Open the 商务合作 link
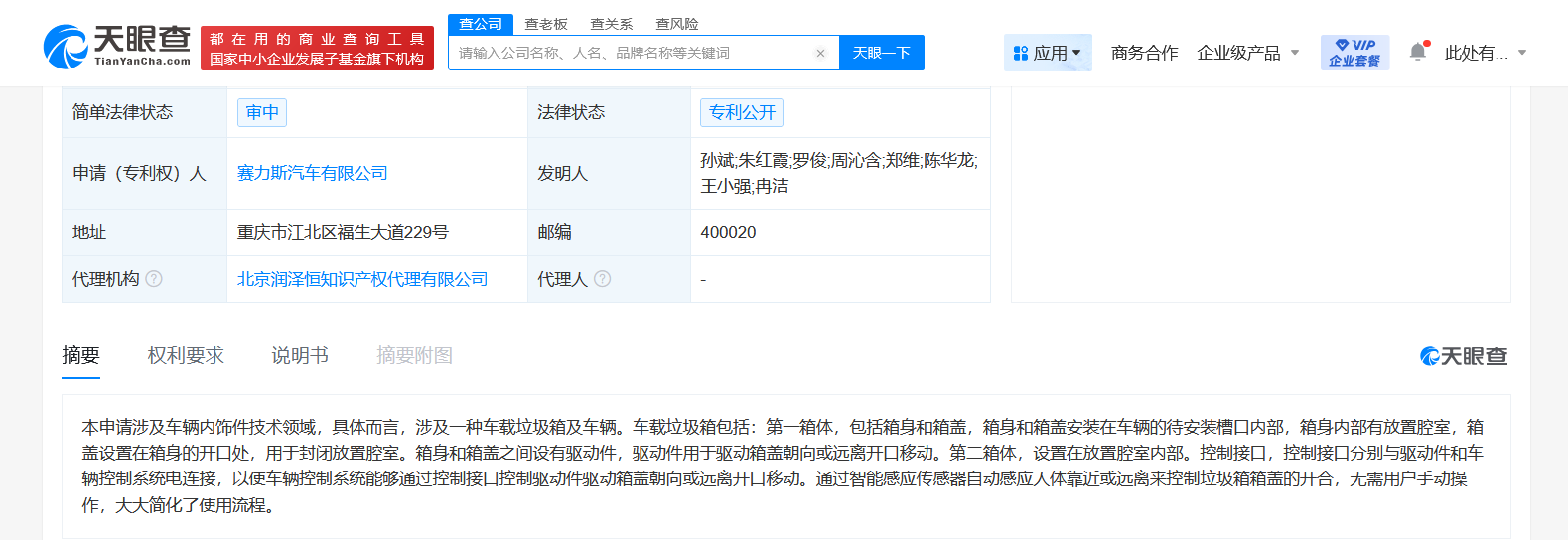This screenshot has height=540, width=1568. click(x=1144, y=53)
